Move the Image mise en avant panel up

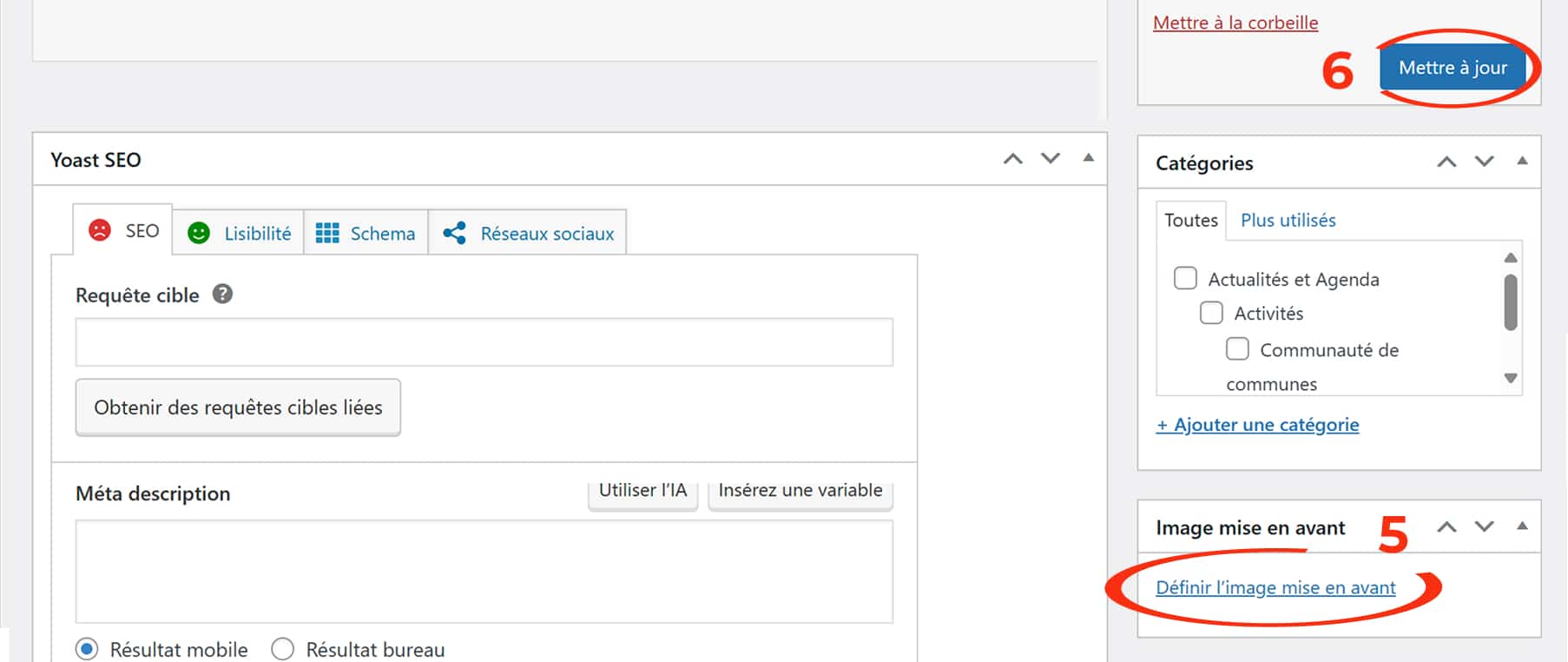pyautogui.click(x=1446, y=526)
